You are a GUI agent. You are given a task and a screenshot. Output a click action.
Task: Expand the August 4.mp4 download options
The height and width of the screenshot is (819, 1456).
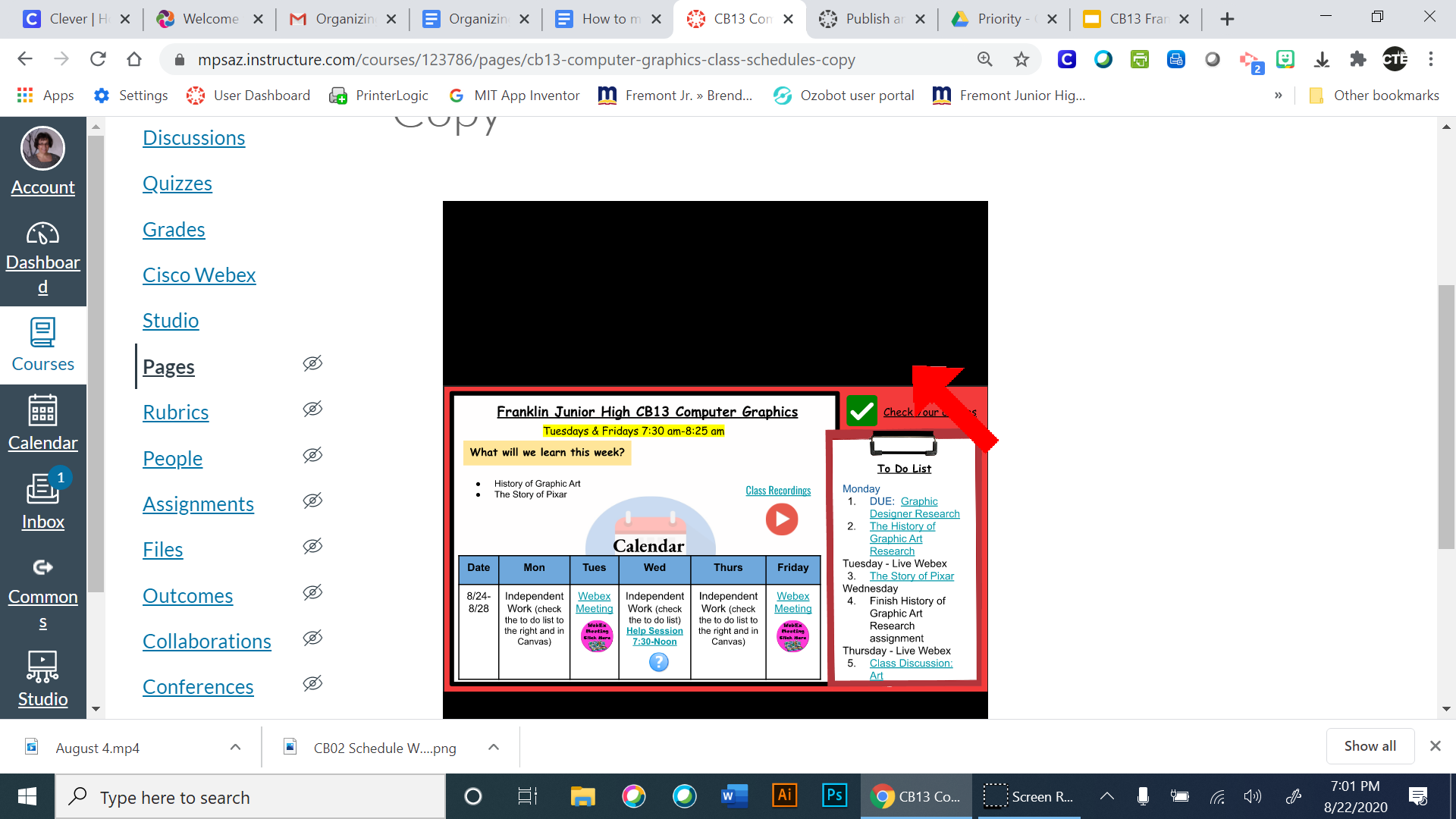click(235, 747)
